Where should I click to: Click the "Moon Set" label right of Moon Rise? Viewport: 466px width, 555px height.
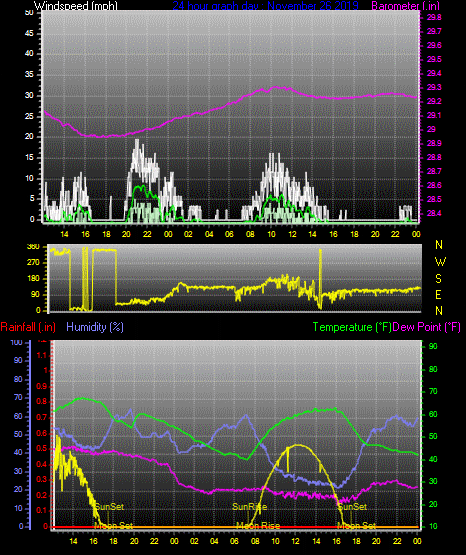coord(357,526)
